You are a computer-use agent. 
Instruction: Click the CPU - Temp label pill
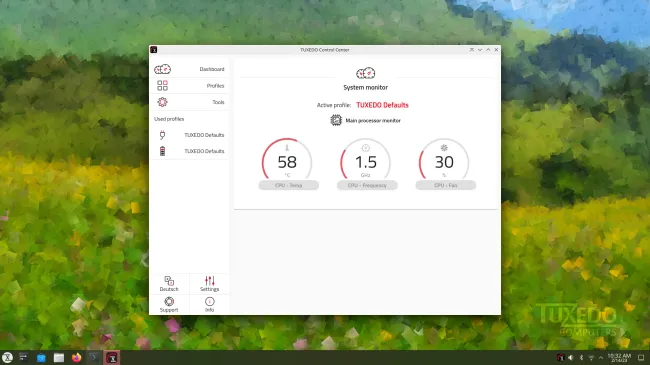click(x=289, y=185)
